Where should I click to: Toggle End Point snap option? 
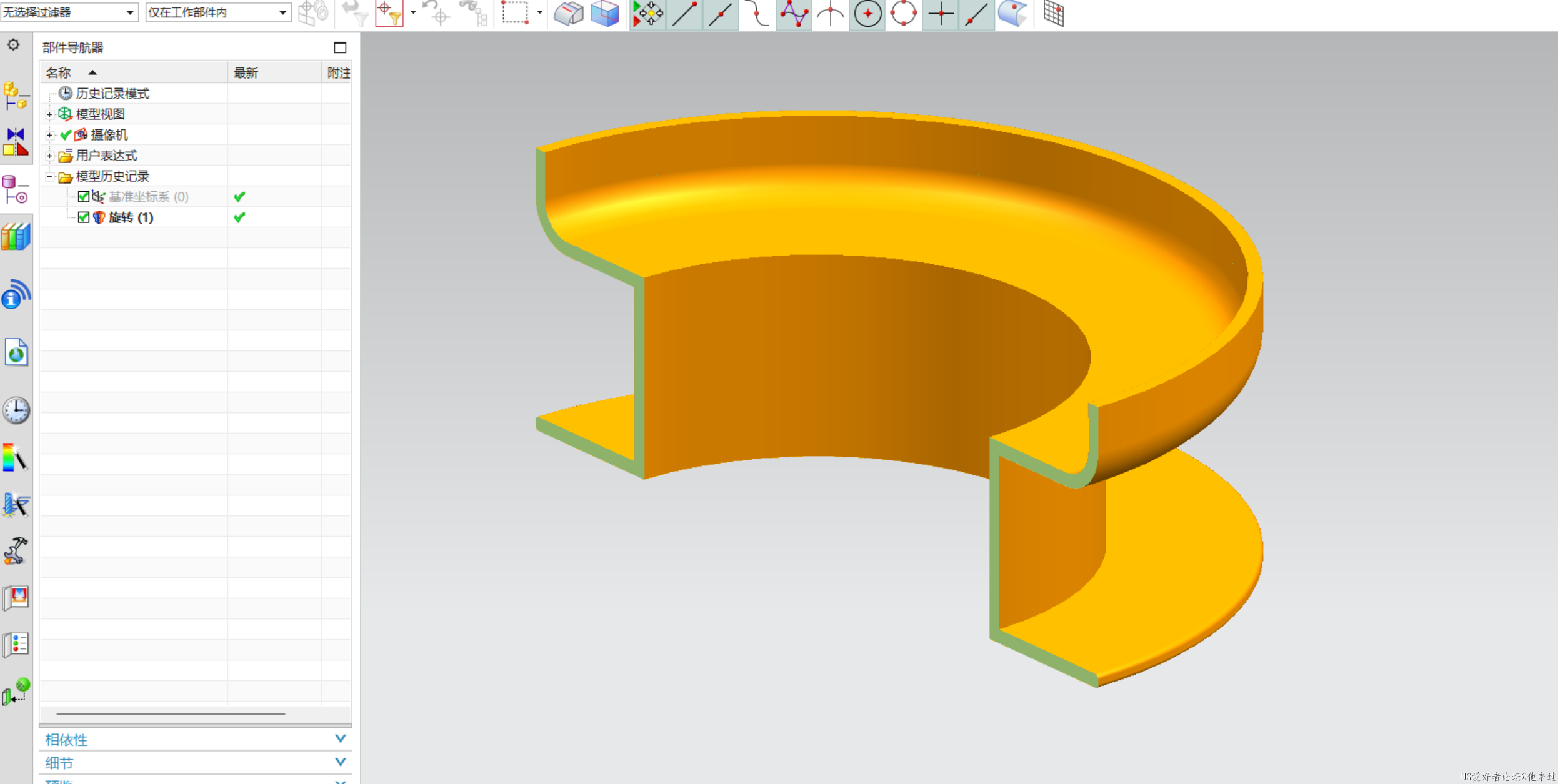(685, 14)
